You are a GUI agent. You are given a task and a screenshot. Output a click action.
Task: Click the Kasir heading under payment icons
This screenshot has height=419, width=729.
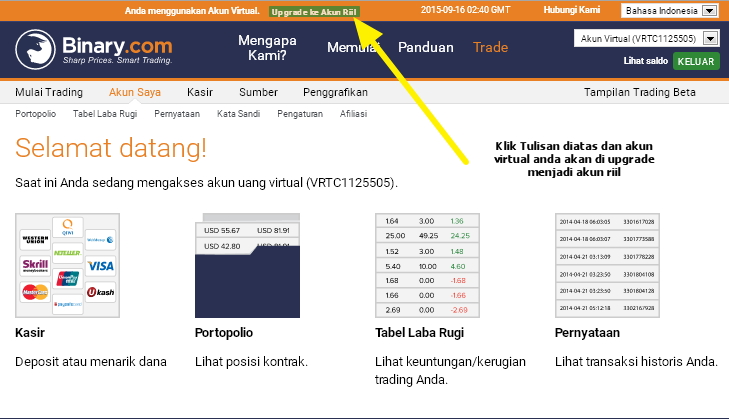[30, 333]
